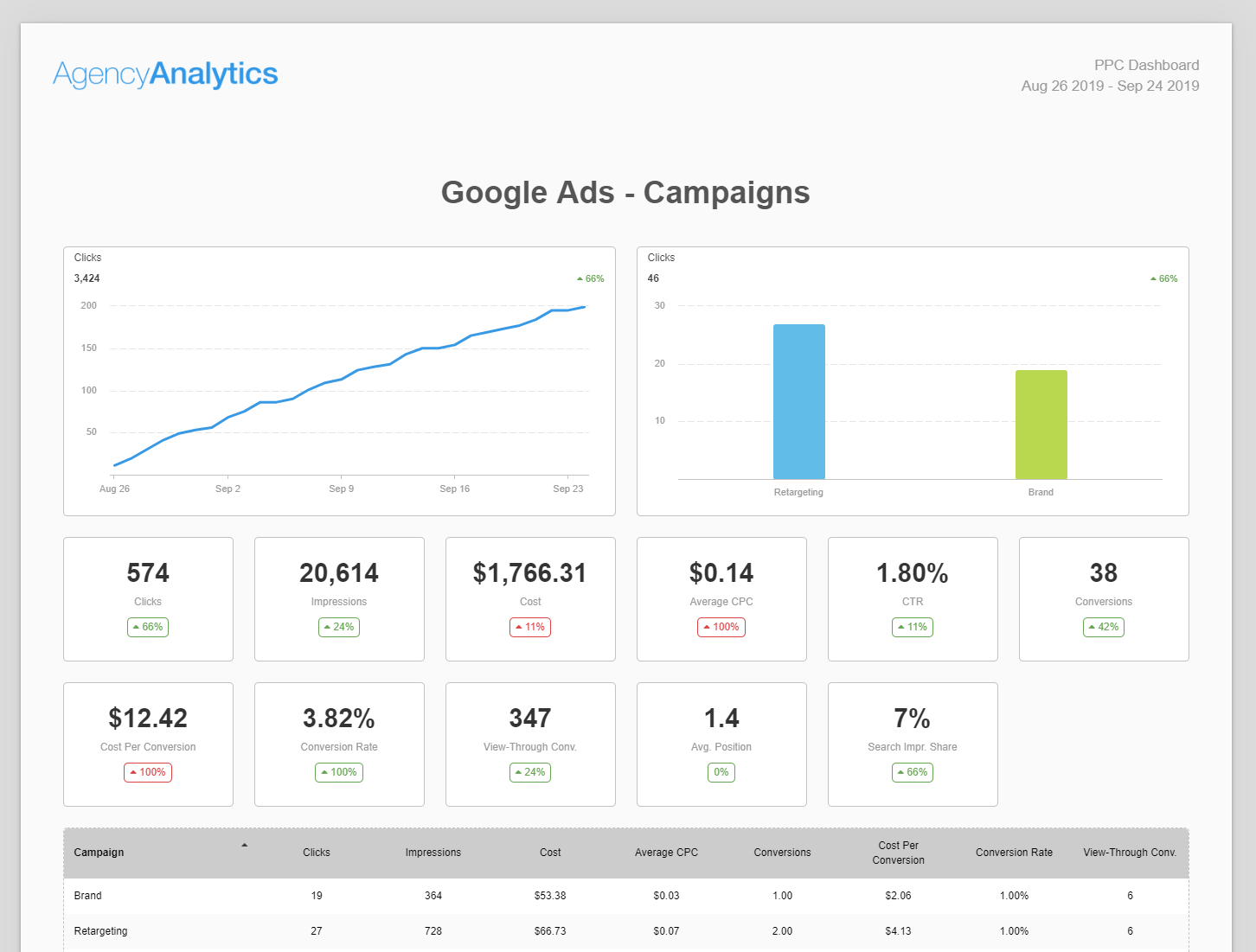1256x952 pixels.
Task: Click the 1.80% CTR stat value
Action: coord(913,573)
